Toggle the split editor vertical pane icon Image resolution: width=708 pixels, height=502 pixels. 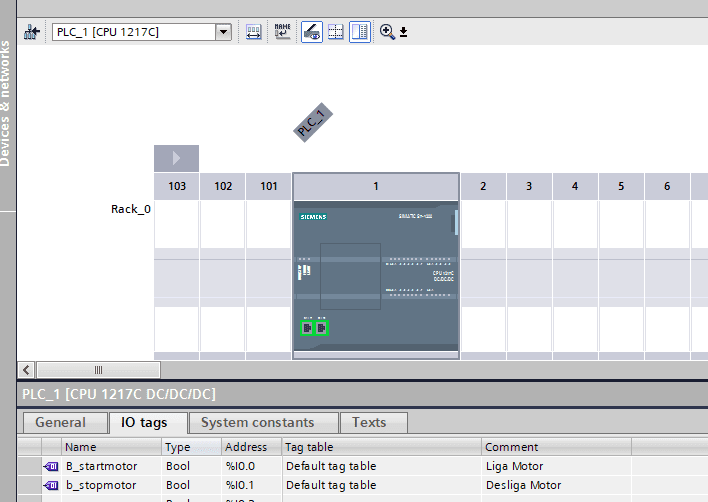360,32
